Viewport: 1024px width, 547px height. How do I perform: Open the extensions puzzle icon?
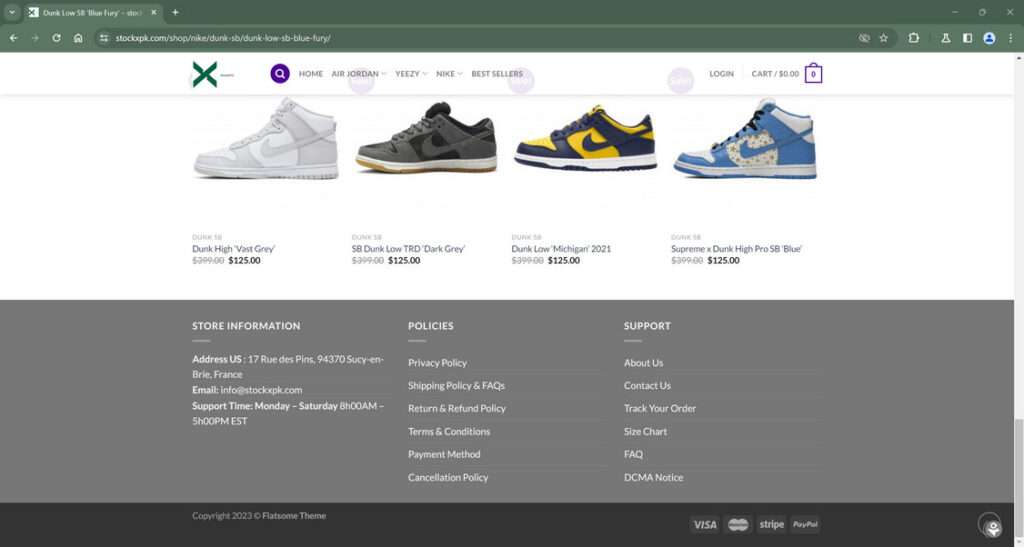914,38
